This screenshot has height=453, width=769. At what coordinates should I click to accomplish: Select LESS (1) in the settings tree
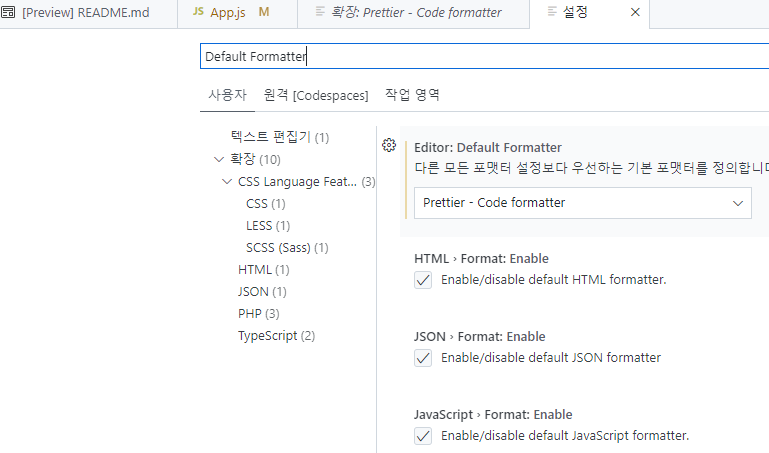(268, 226)
